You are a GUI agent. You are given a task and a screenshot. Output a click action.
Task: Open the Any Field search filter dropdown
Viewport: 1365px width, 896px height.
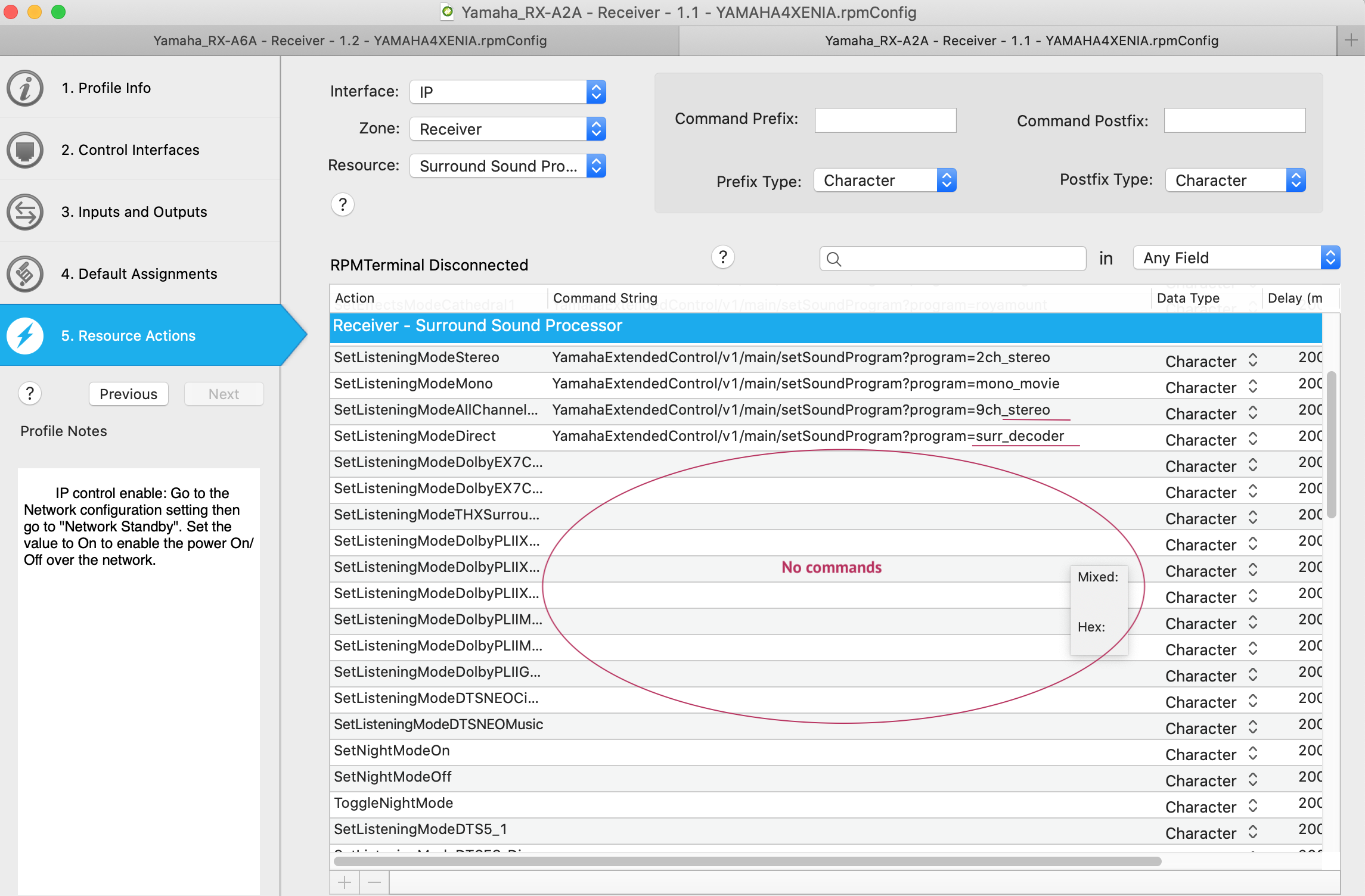point(1236,258)
